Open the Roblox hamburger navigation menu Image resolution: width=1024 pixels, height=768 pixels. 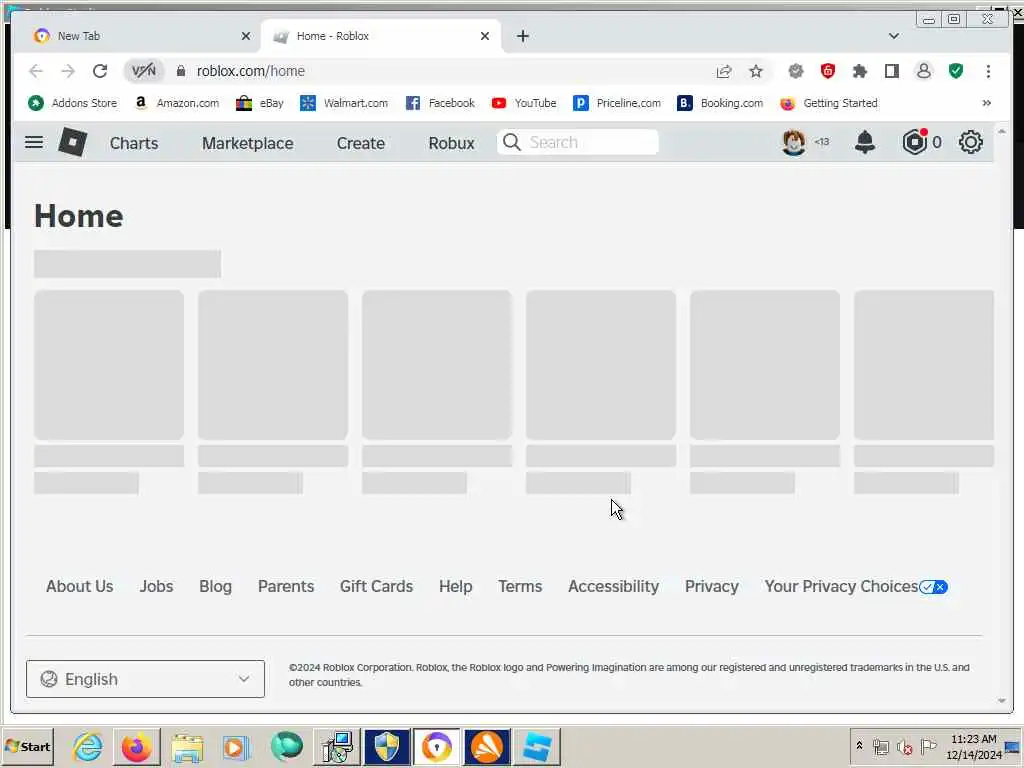tap(34, 142)
